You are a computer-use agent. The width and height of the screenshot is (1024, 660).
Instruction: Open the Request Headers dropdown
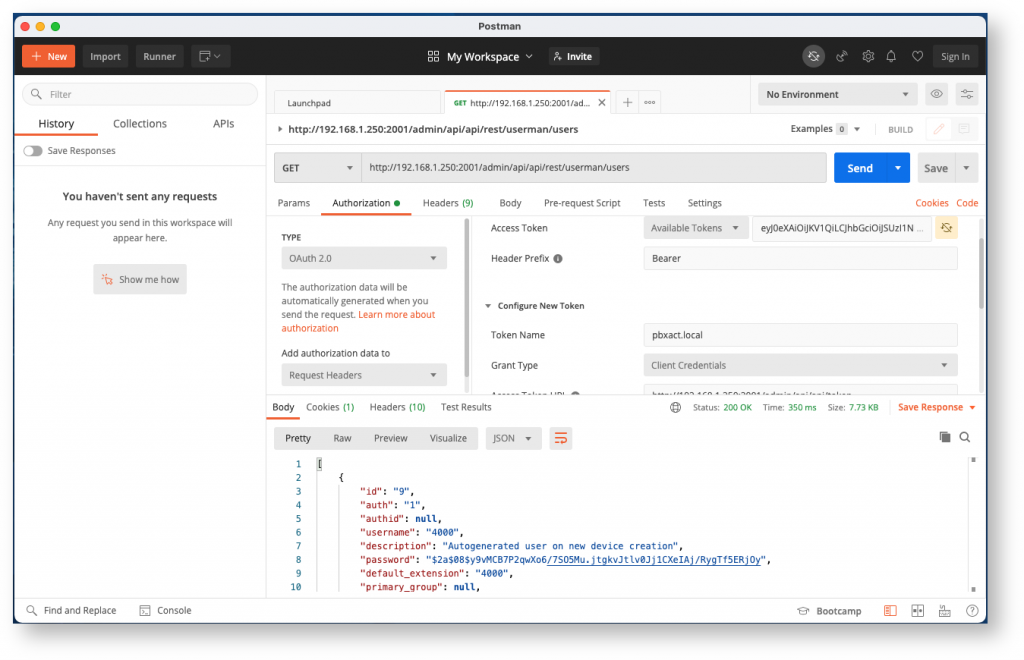point(364,375)
